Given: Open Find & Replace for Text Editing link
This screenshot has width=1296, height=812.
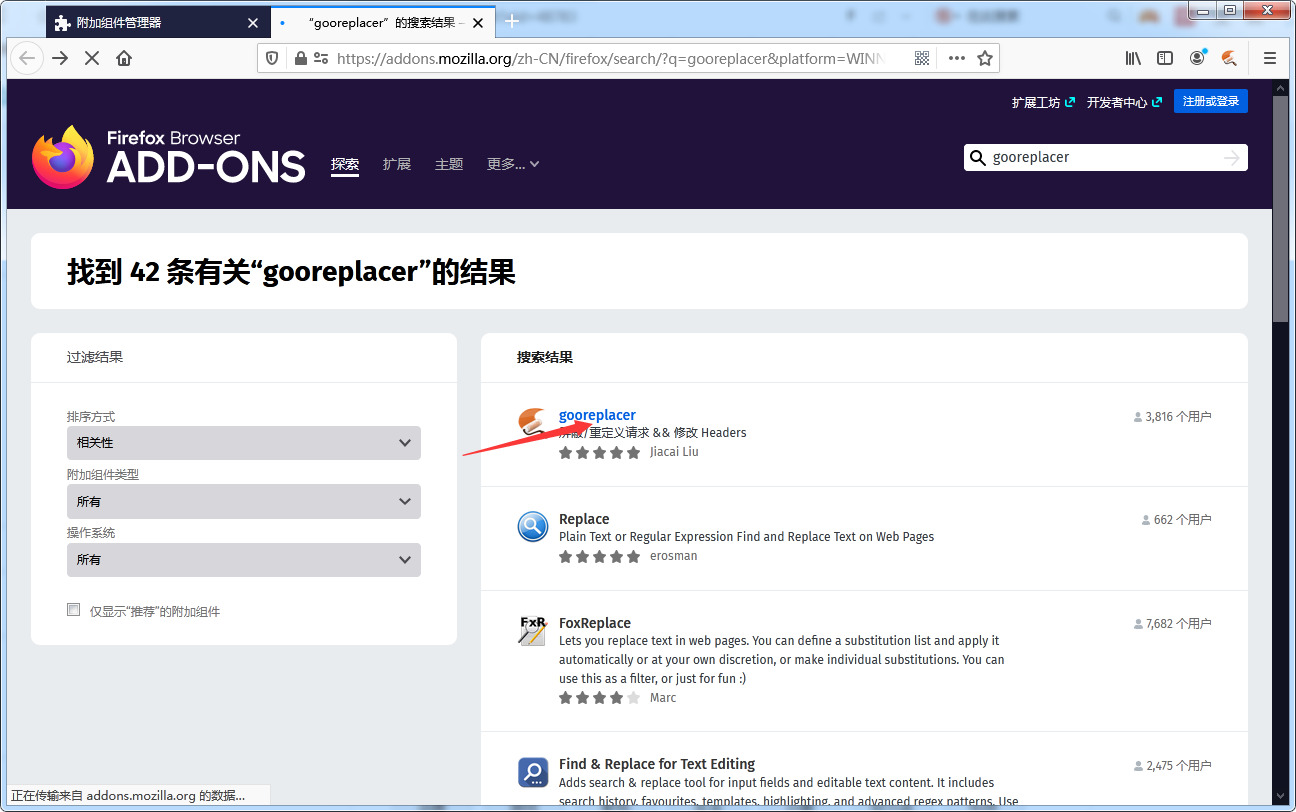Looking at the screenshot, I should [657, 764].
